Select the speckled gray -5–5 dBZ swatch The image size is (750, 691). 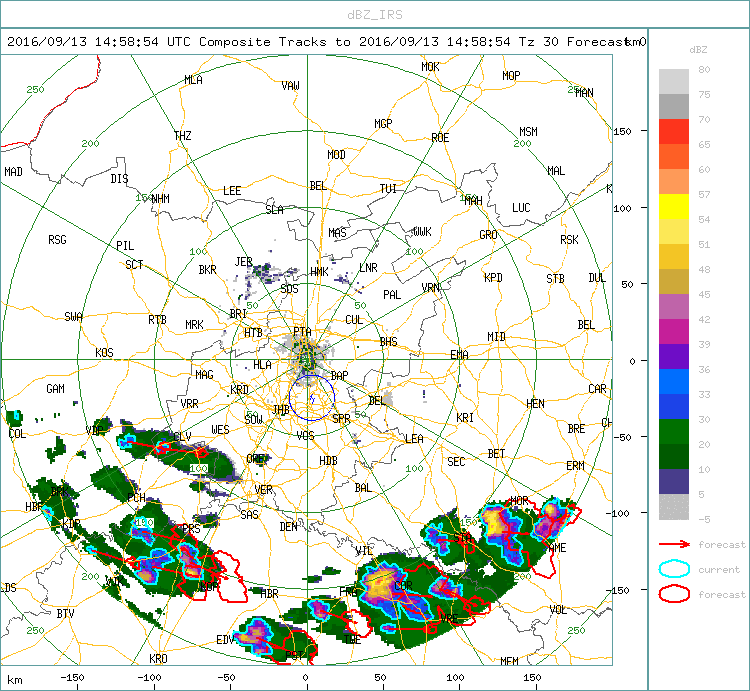[x=674, y=506]
